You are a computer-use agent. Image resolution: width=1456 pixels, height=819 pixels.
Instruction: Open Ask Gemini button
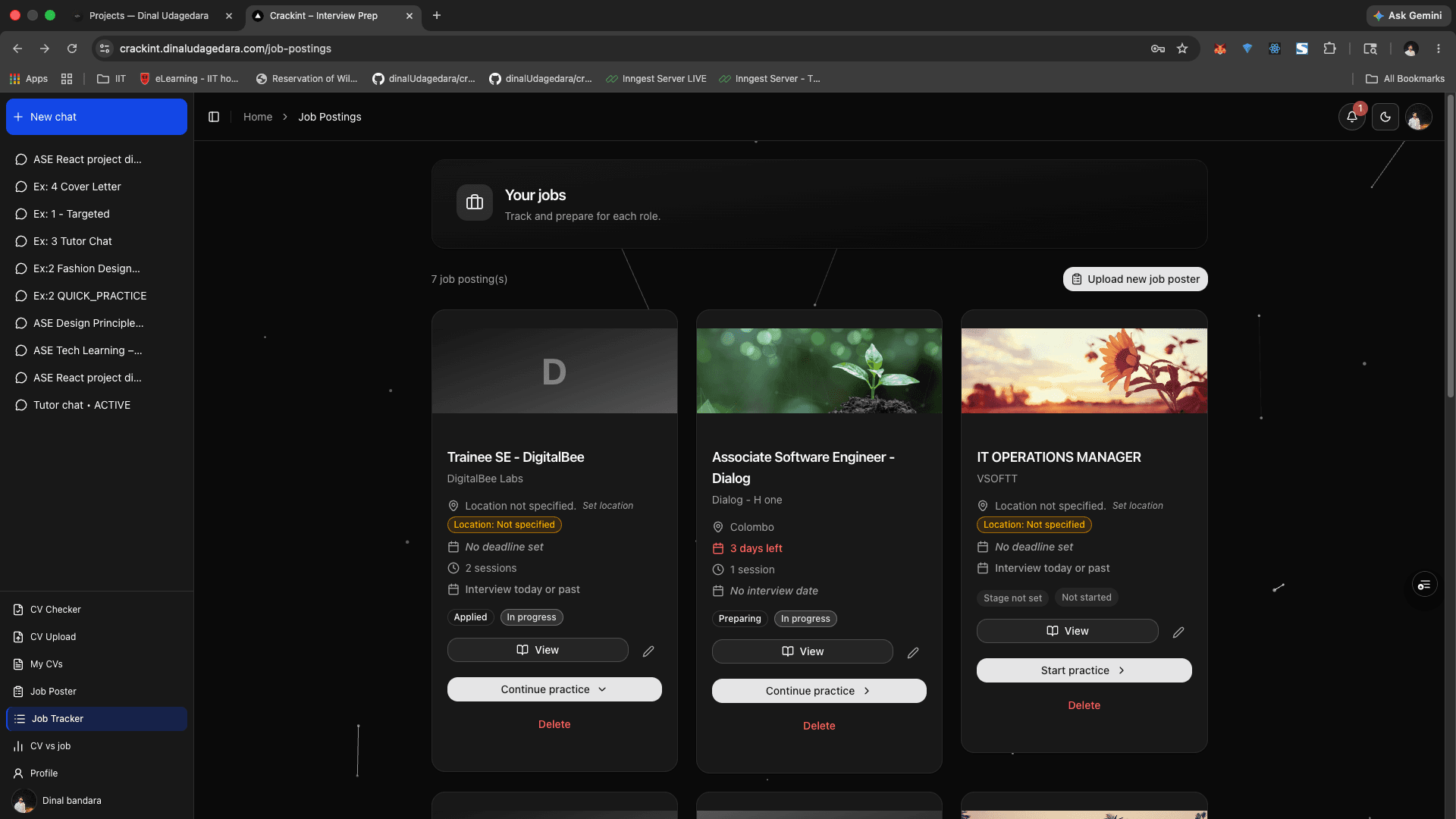[1407, 15]
